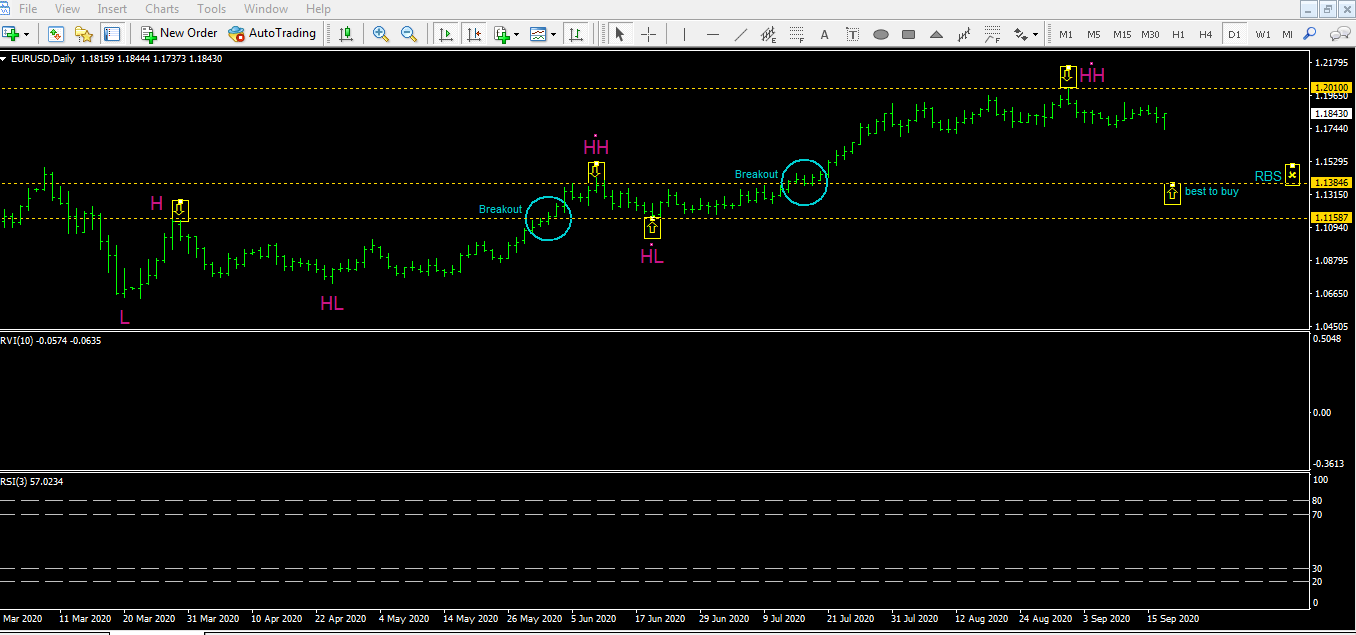Open a new chart with the green plus icon
Image resolution: width=1356 pixels, height=635 pixels.
(11, 34)
